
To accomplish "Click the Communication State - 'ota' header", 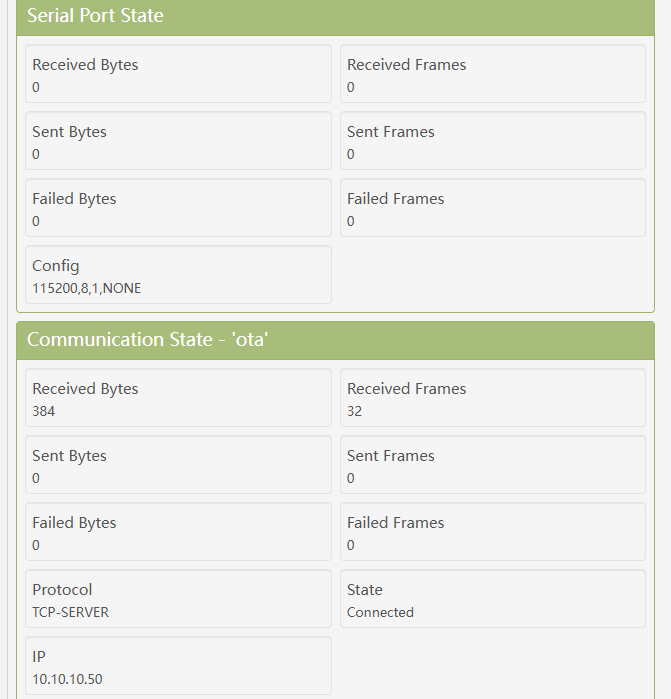I will [x=335, y=341].
